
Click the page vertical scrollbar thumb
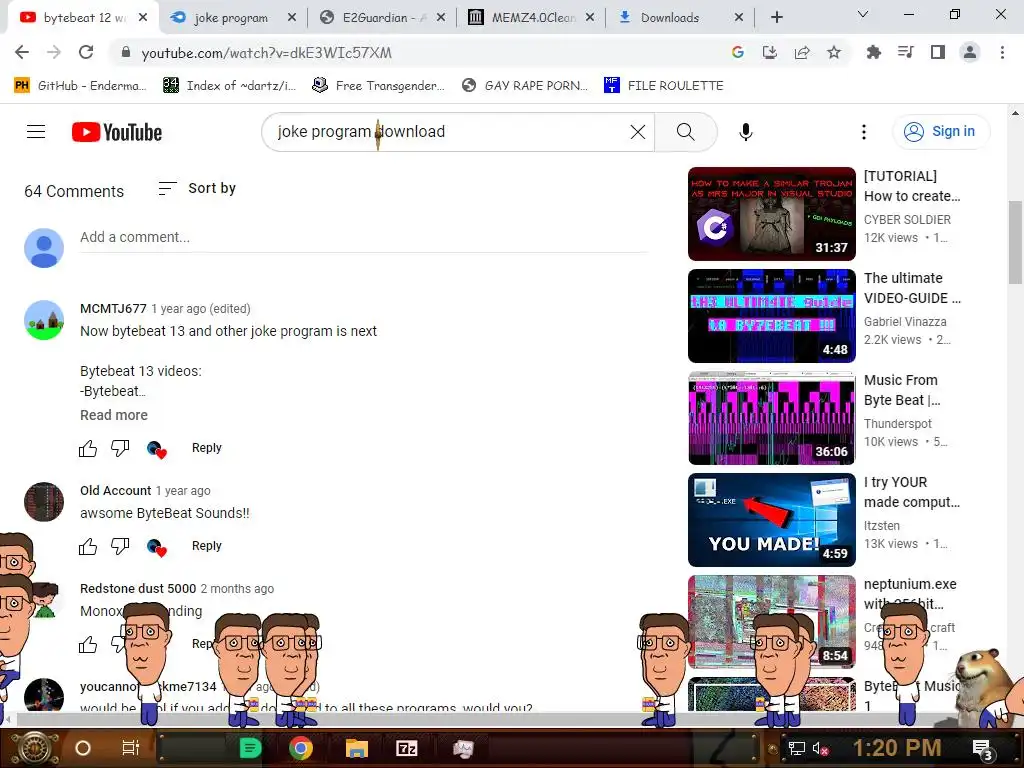pyautogui.click(x=1015, y=242)
